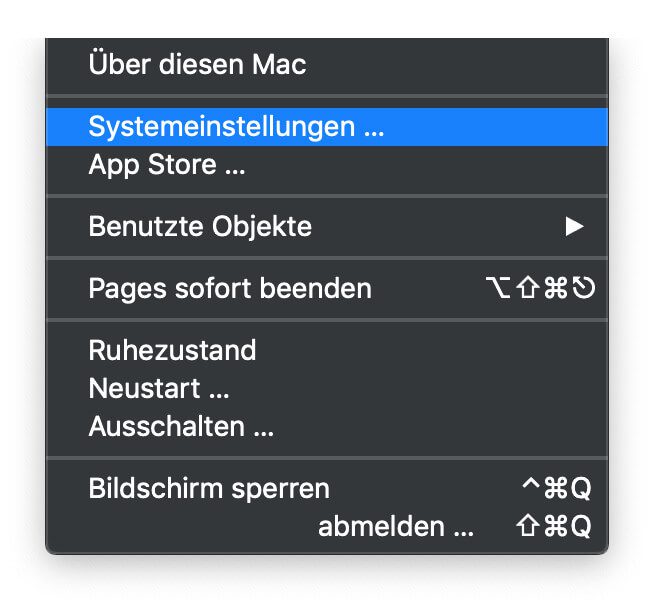Click the control caret symbol beside Bildschirm sperren
The image size is (654, 608).
click(530, 489)
